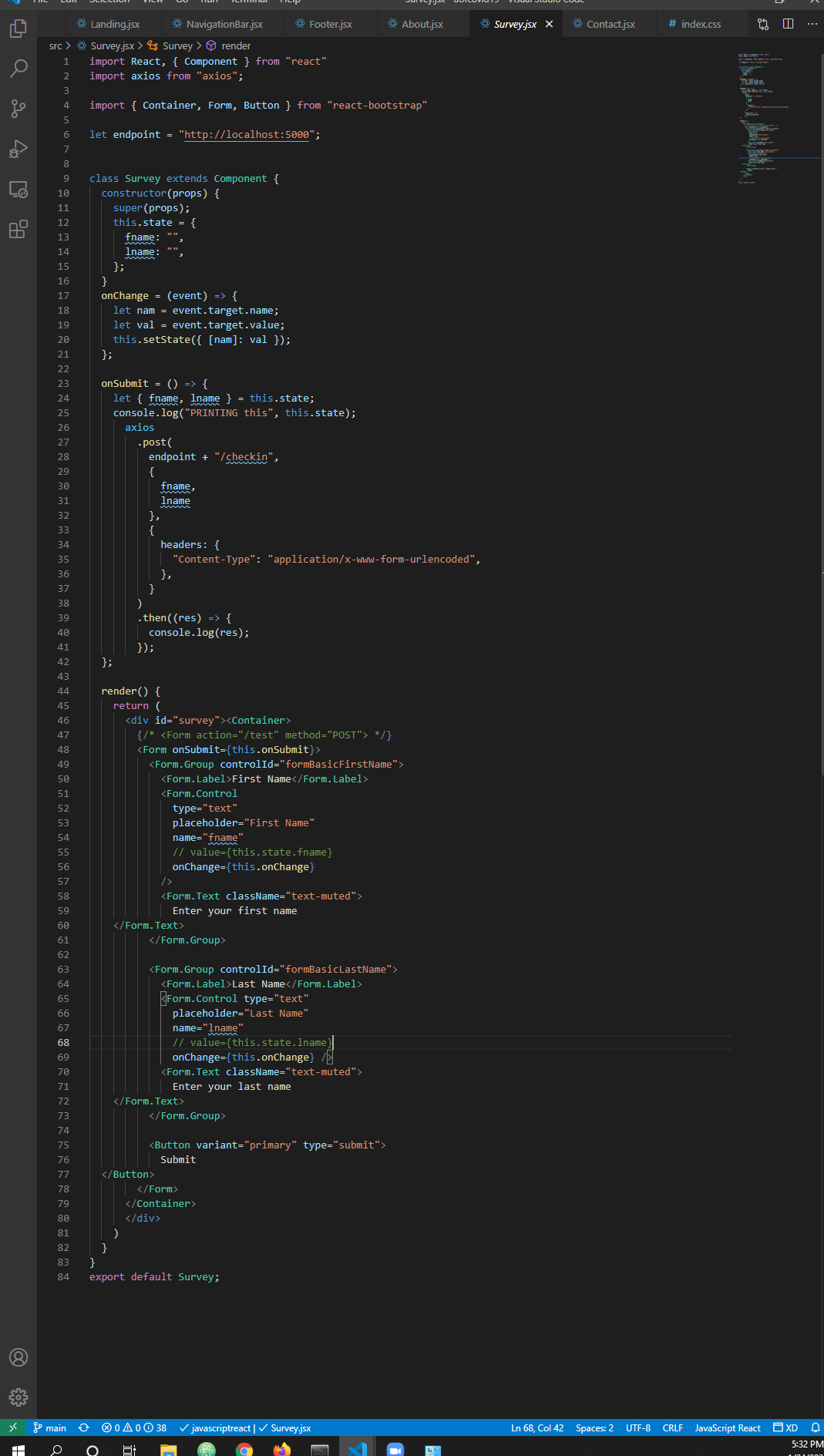The image size is (824, 1456).
Task: Click Ln 68, Col 42 in the status bar
Action: (x=537, y=1427)
